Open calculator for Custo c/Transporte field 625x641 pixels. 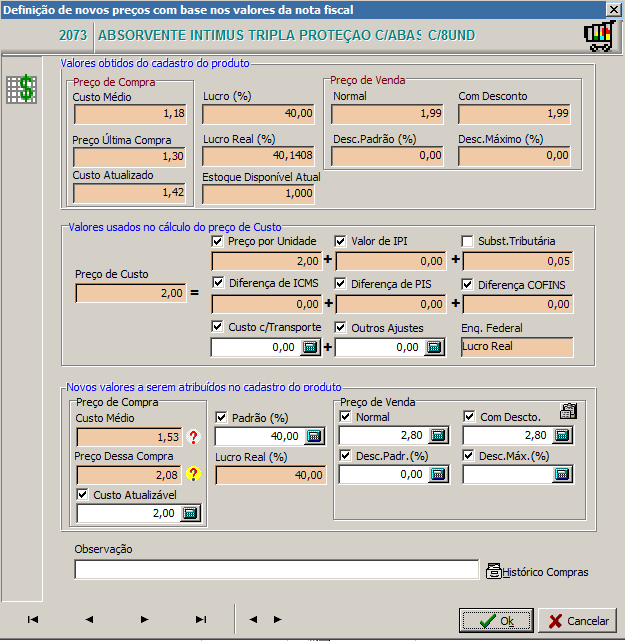tap(310, 347)
